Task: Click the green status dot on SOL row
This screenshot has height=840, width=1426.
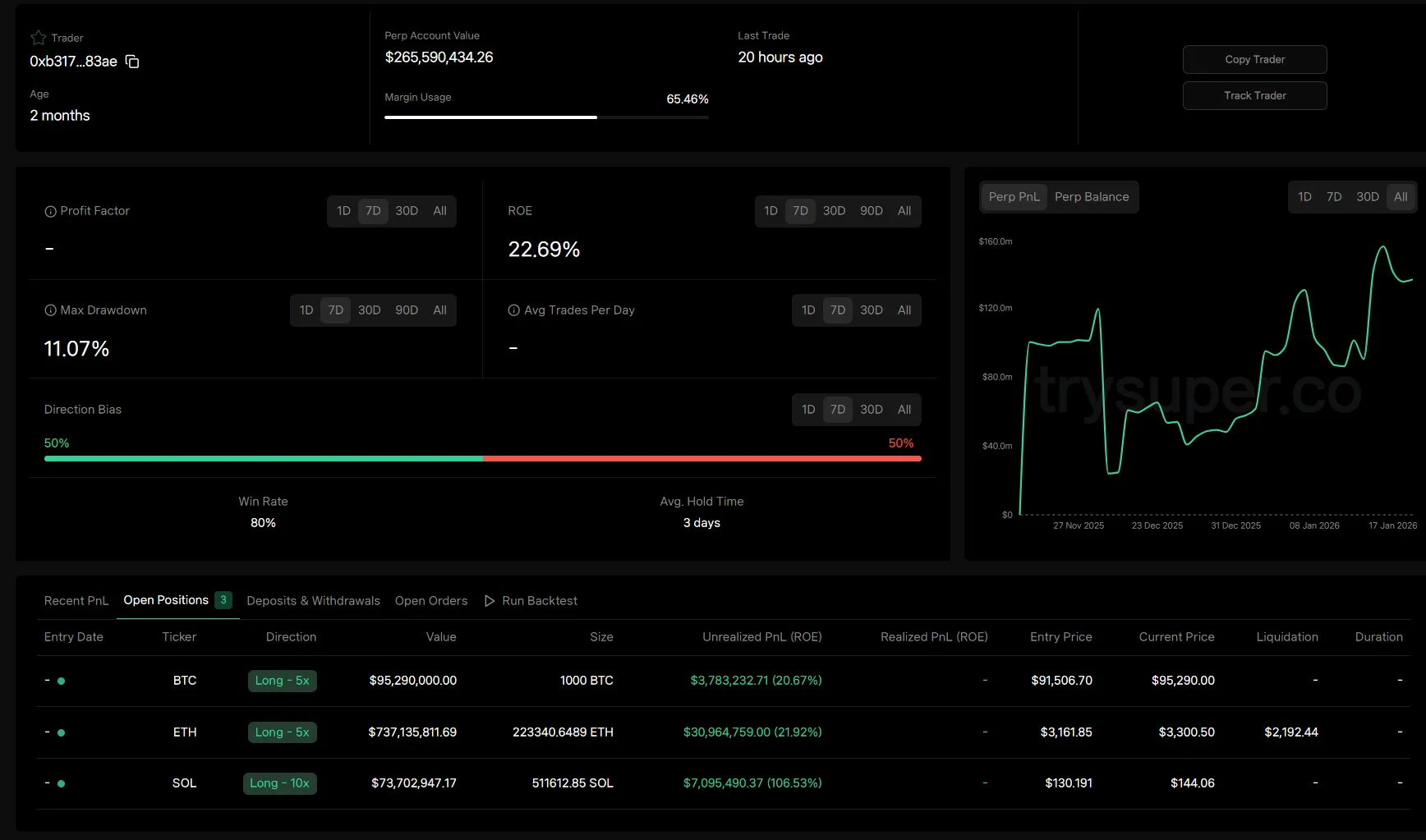Action: (x=62, y=783)
